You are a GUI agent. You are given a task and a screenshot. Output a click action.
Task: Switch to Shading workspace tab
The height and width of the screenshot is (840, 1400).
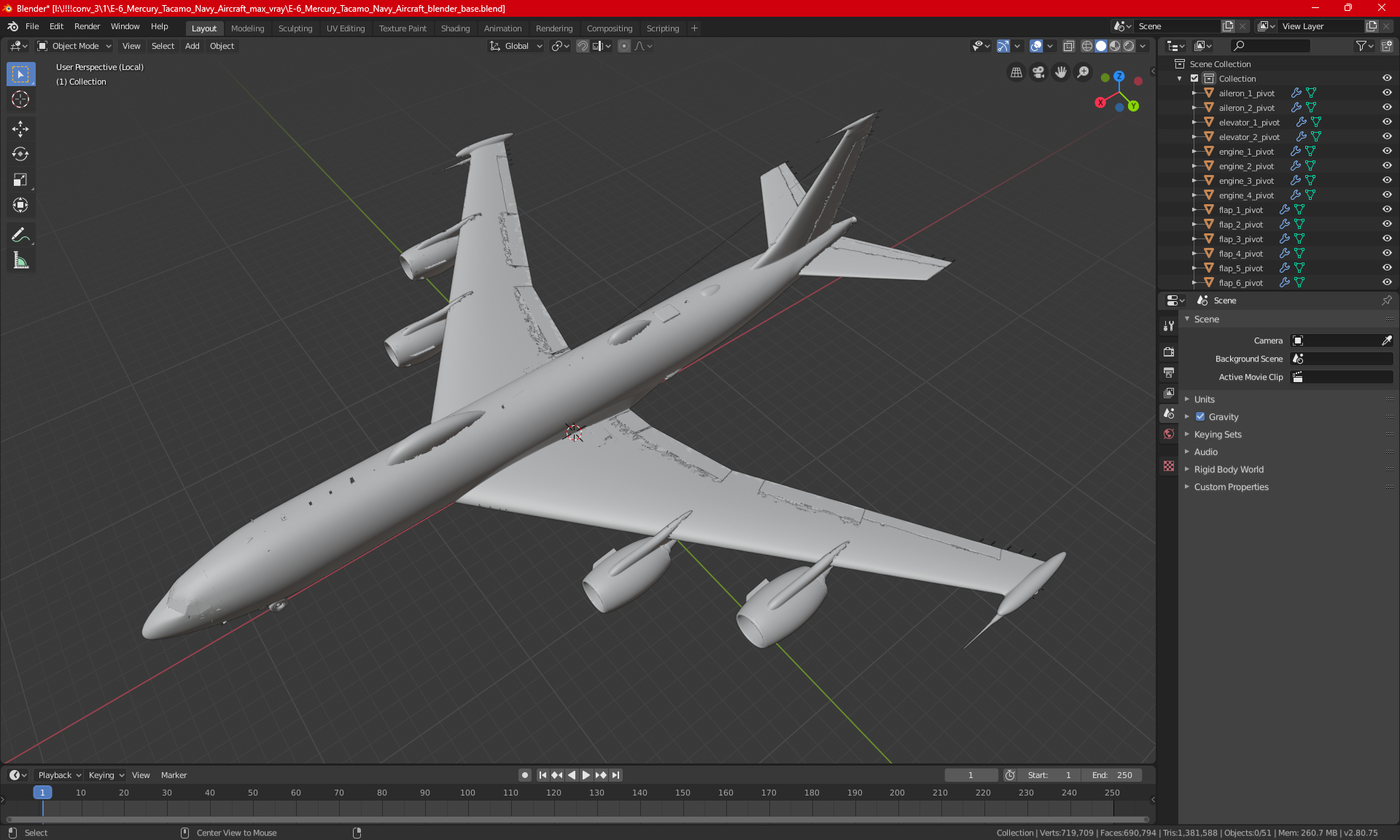click(455, 28)
